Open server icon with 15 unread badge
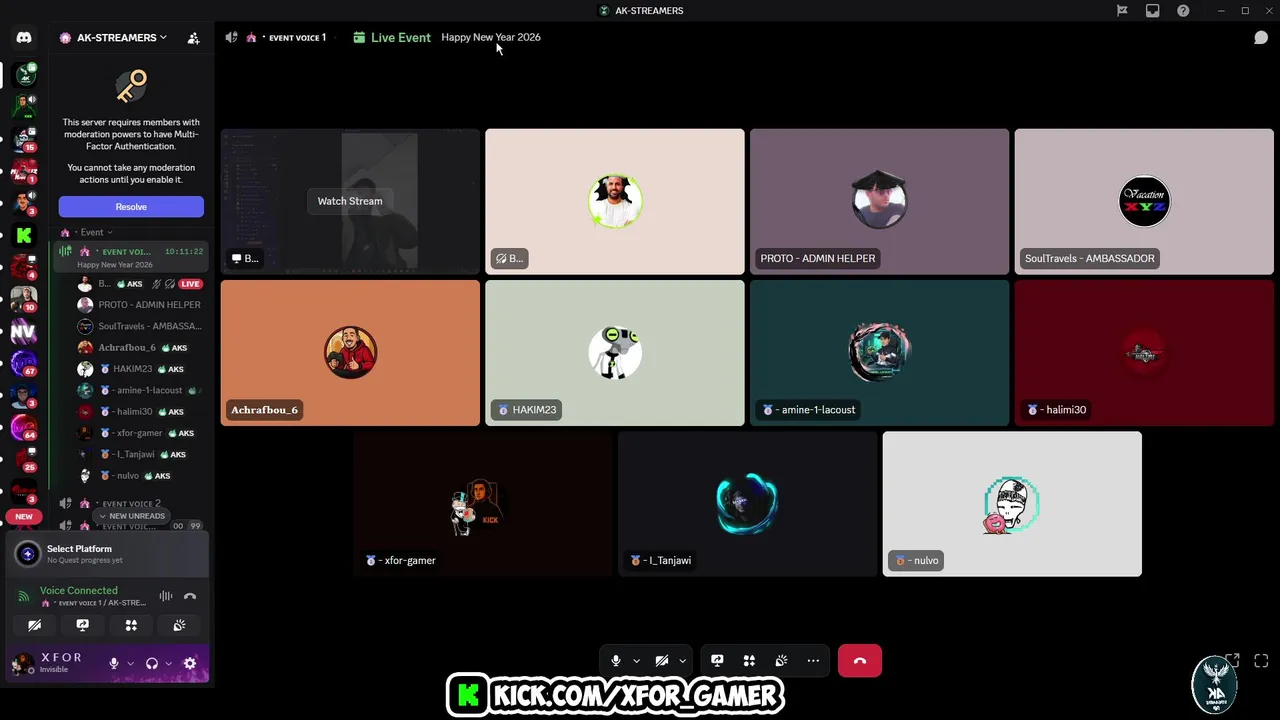 (x=24, y=139)
